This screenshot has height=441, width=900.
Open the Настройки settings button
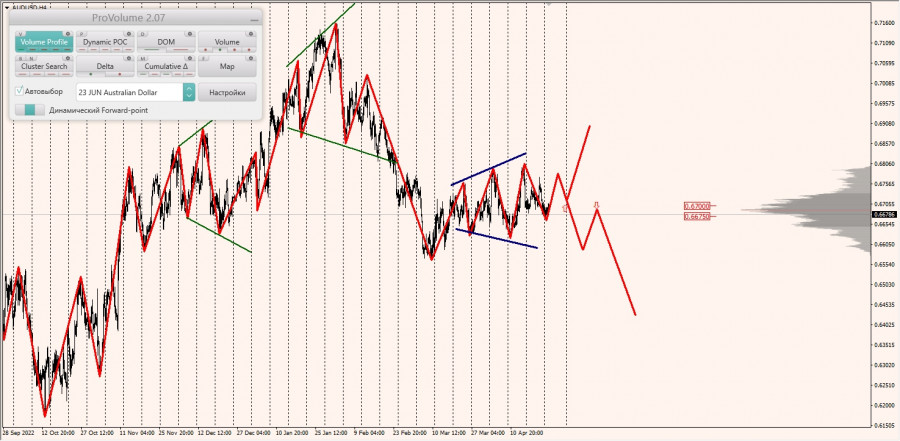pos(227,92)
